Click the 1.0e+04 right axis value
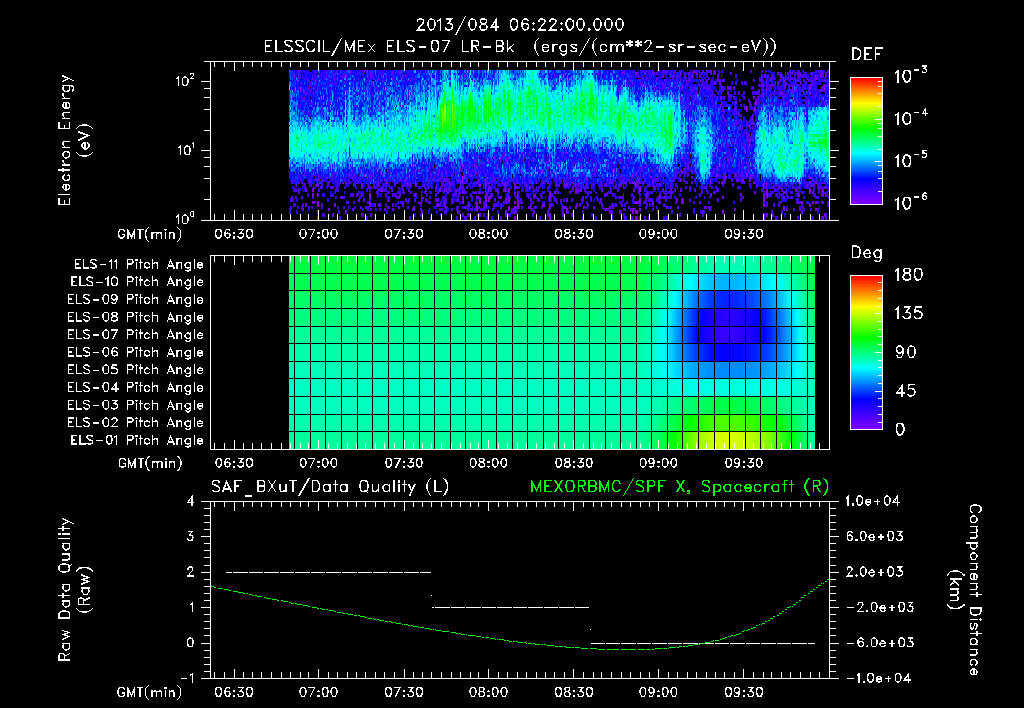1024x708 pixels. click(x=872, y=501)
